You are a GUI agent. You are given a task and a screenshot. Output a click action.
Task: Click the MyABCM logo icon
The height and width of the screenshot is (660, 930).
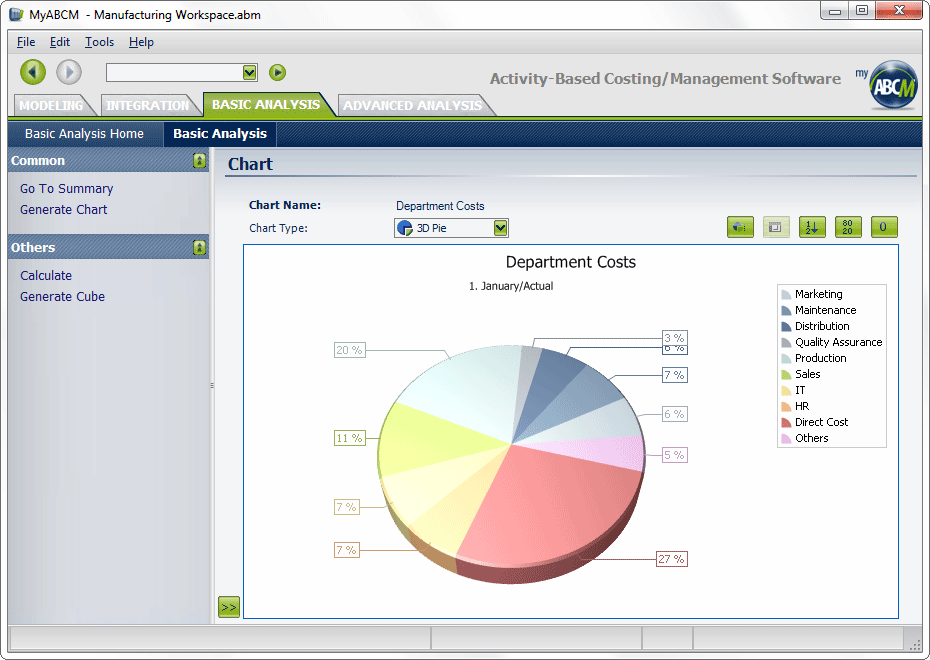tap(891, 84)
